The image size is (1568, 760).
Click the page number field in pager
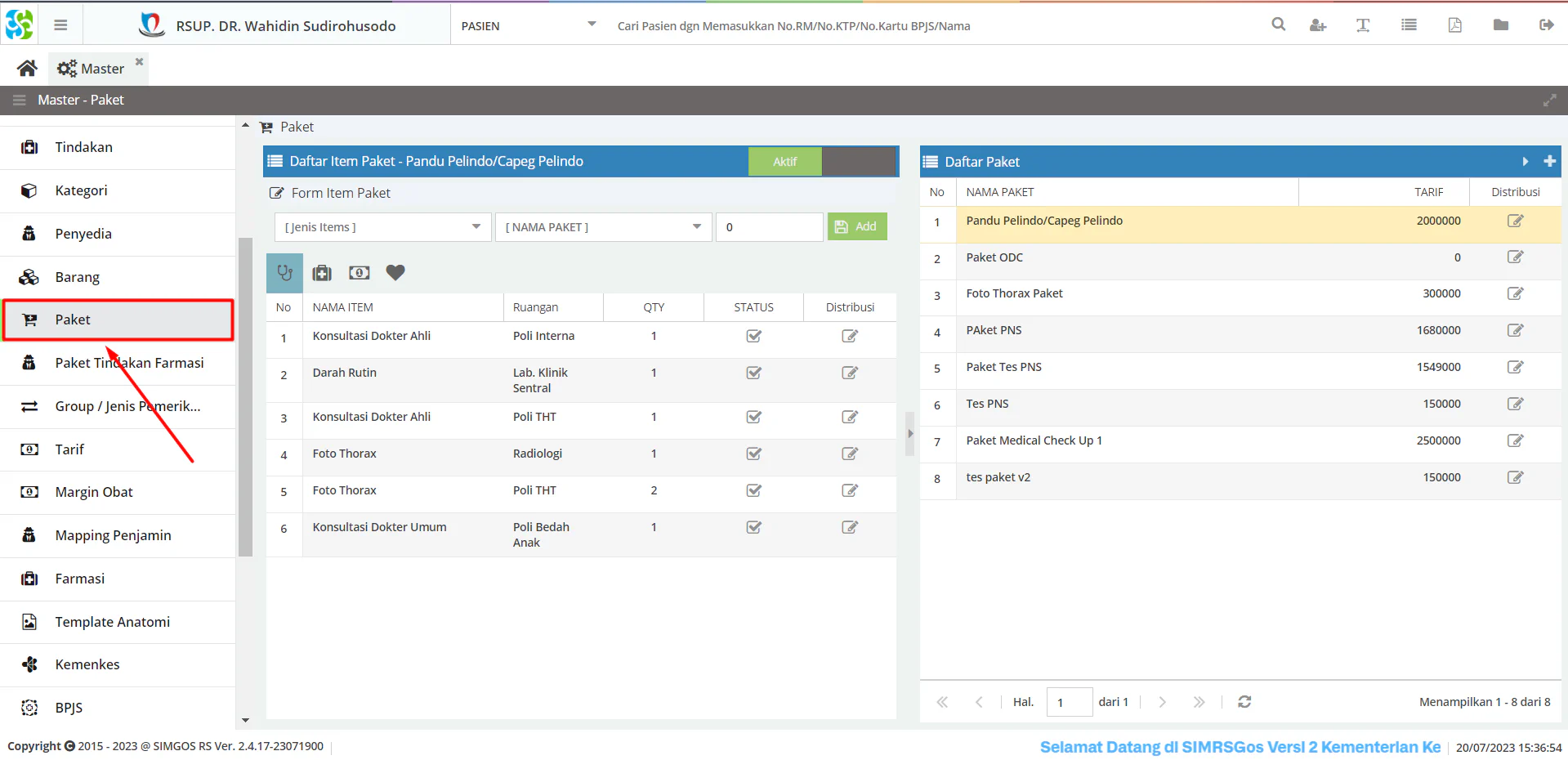[x=1069, y=702]
